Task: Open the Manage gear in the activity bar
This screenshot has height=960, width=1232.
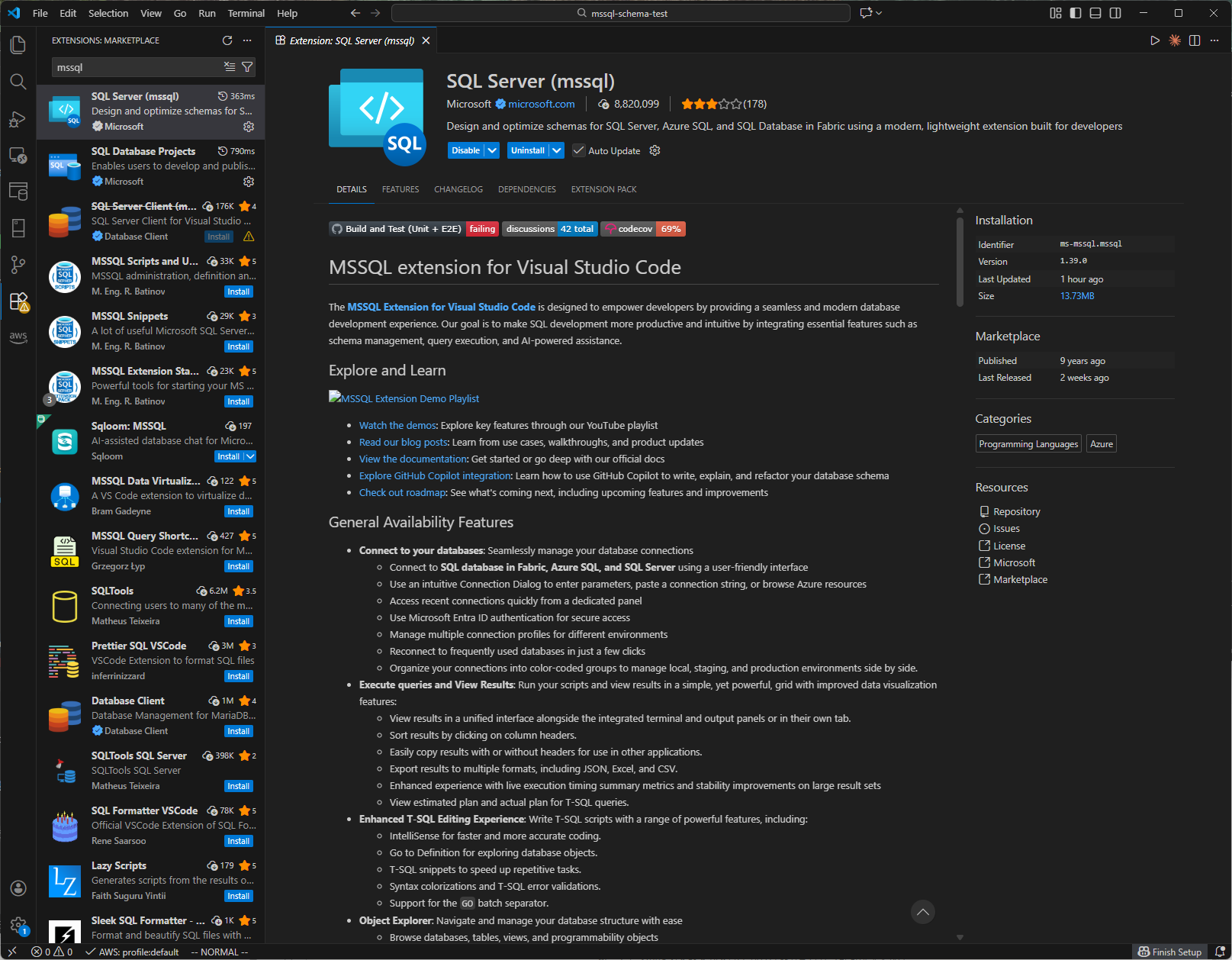Action: (x=18, y=926)
